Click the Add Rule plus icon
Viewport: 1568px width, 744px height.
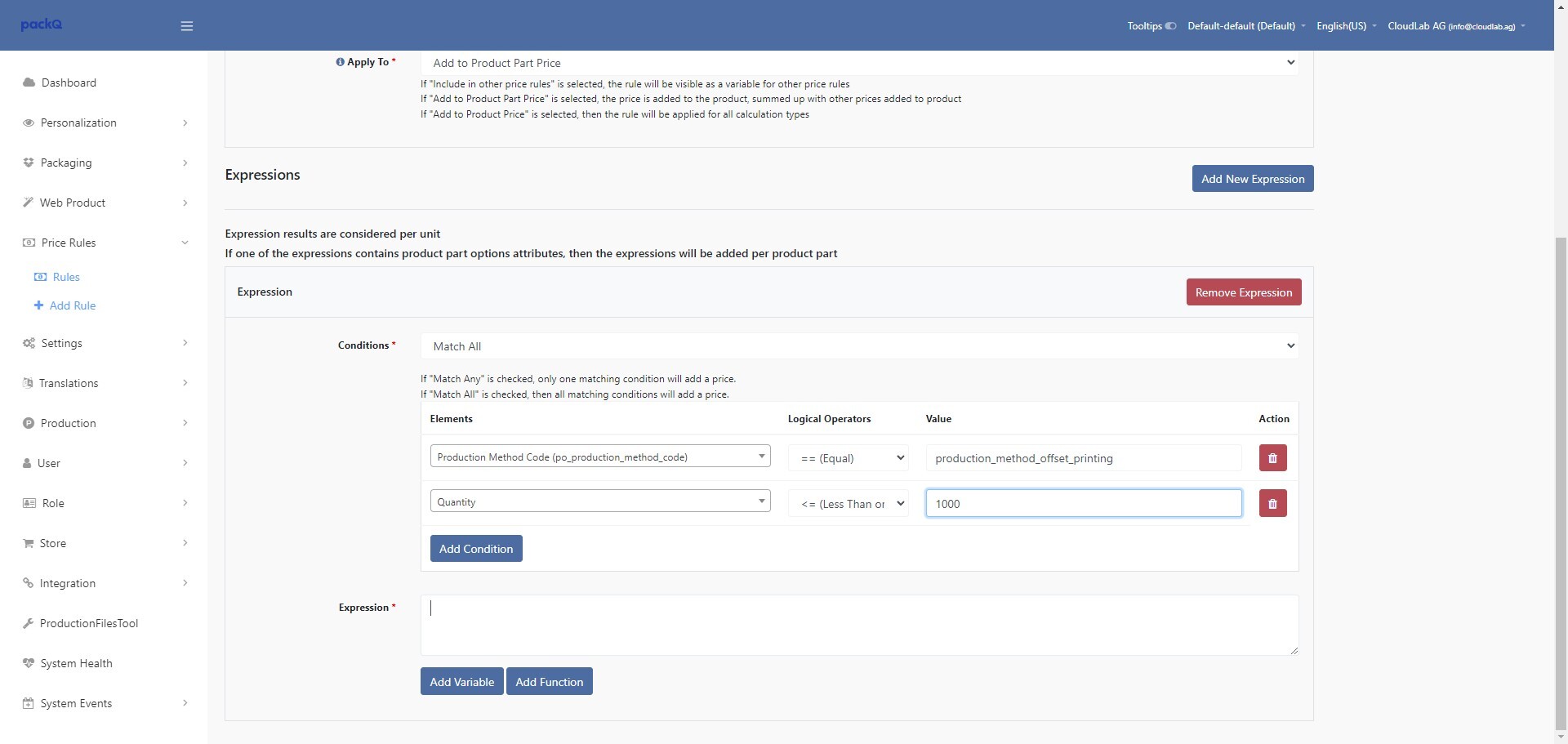point(38,305)
